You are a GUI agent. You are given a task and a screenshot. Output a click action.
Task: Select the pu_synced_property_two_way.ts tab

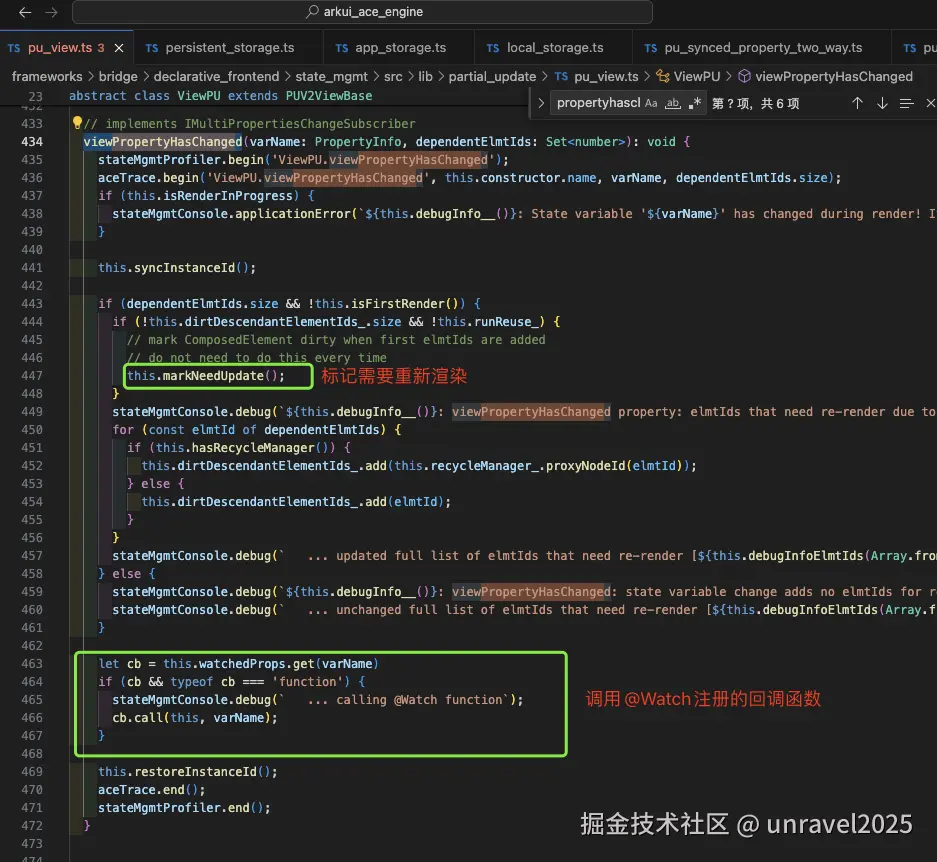763,48
